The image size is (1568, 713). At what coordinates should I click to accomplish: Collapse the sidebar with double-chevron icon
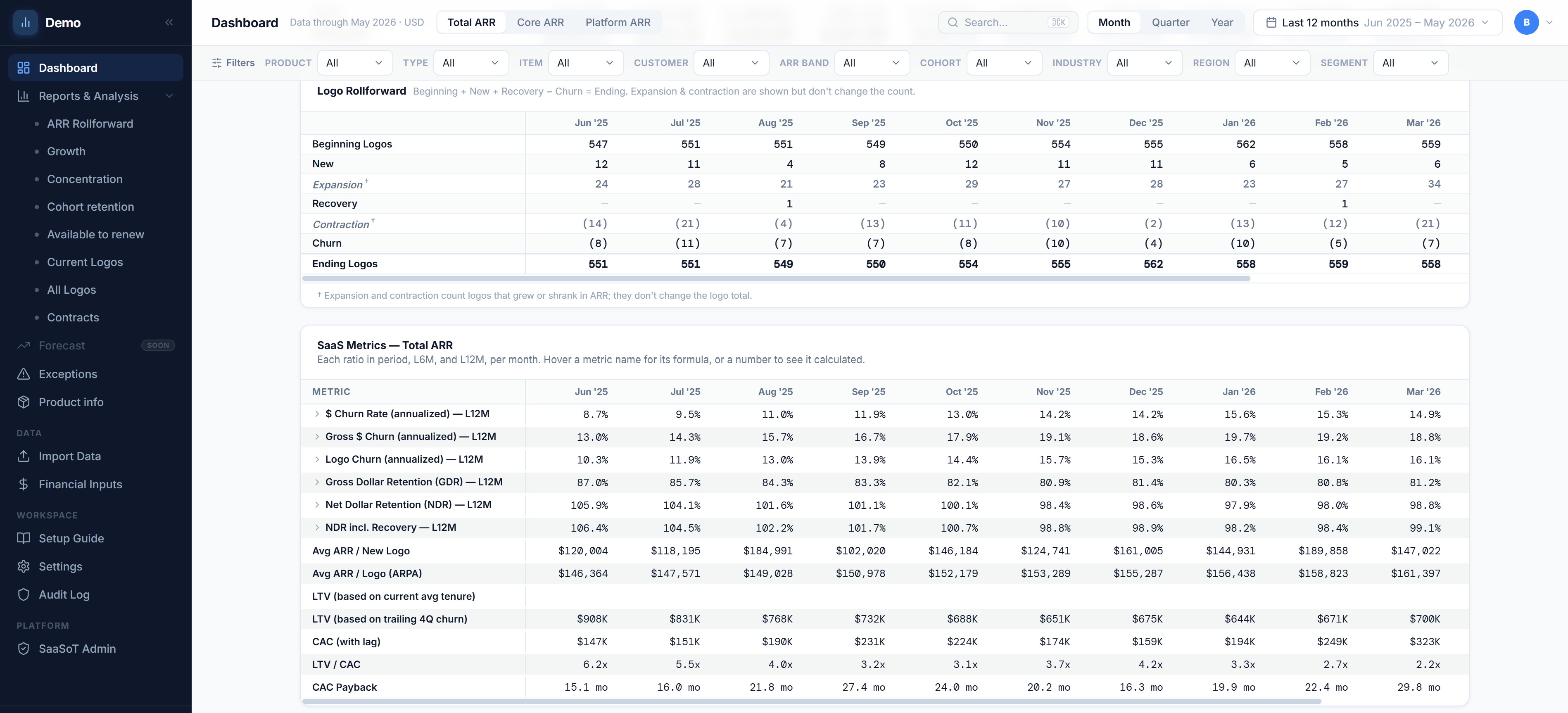[169, 23]
